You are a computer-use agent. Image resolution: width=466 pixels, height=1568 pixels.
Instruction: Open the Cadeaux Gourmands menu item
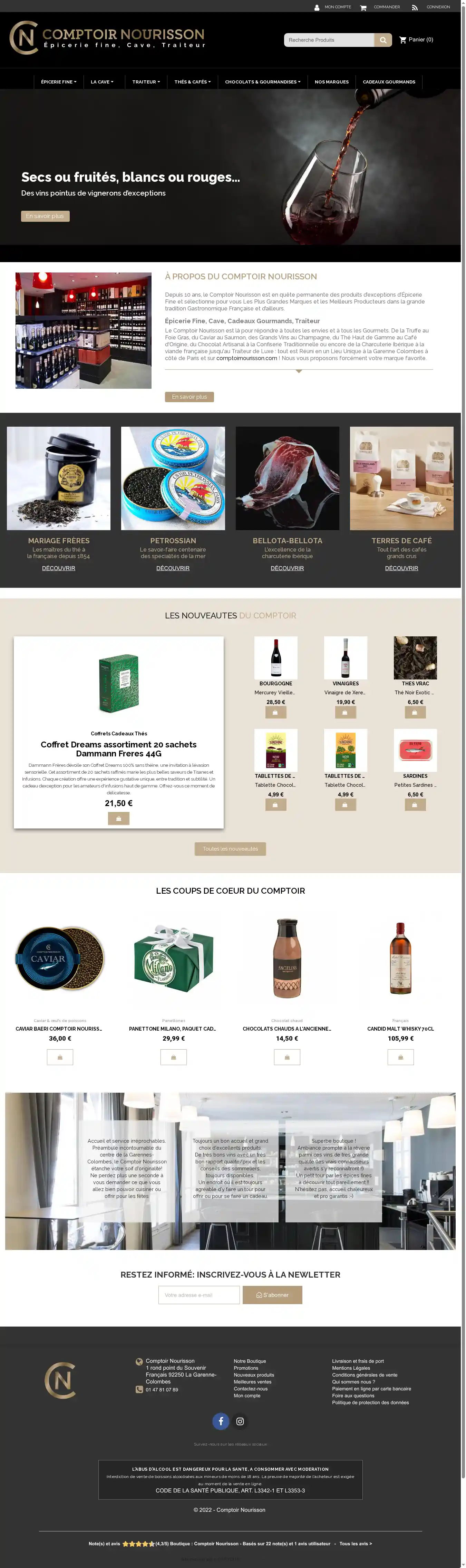[389, 81]
